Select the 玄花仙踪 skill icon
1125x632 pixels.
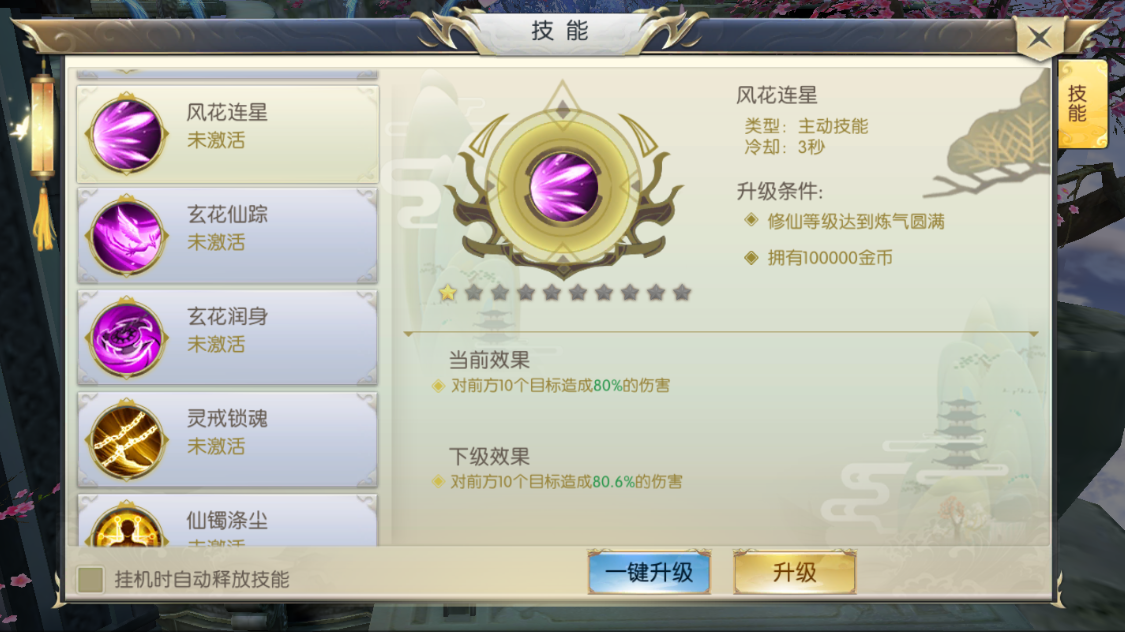[126, 236]
